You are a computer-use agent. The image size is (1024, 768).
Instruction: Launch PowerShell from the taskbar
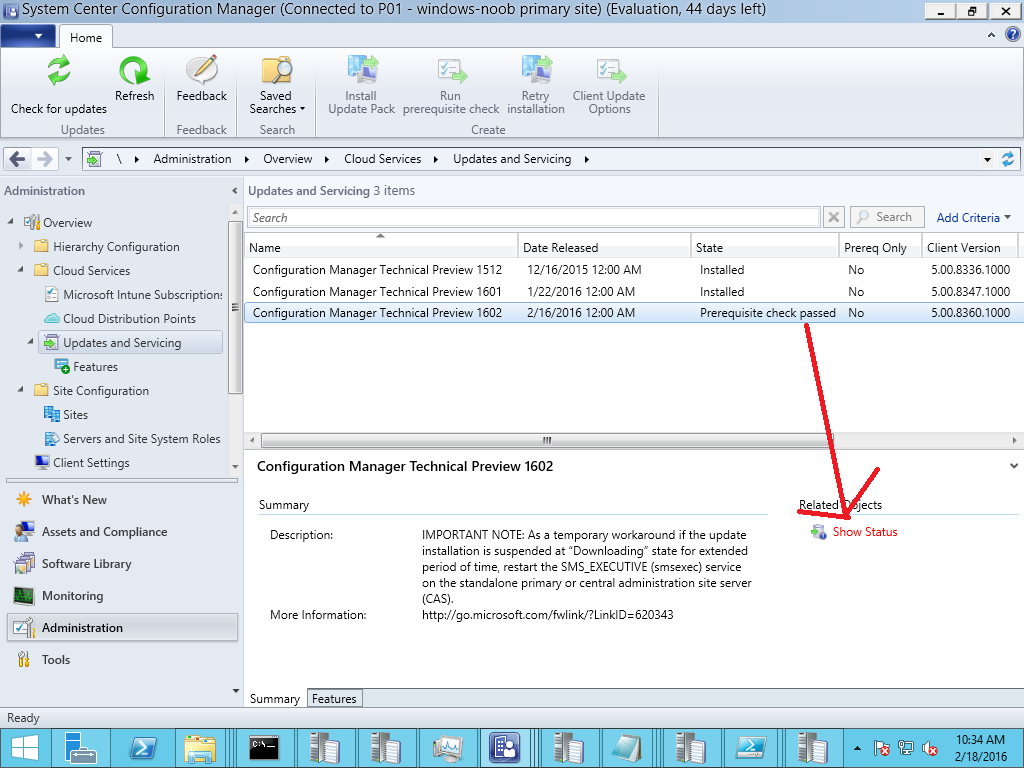point(142,748)
